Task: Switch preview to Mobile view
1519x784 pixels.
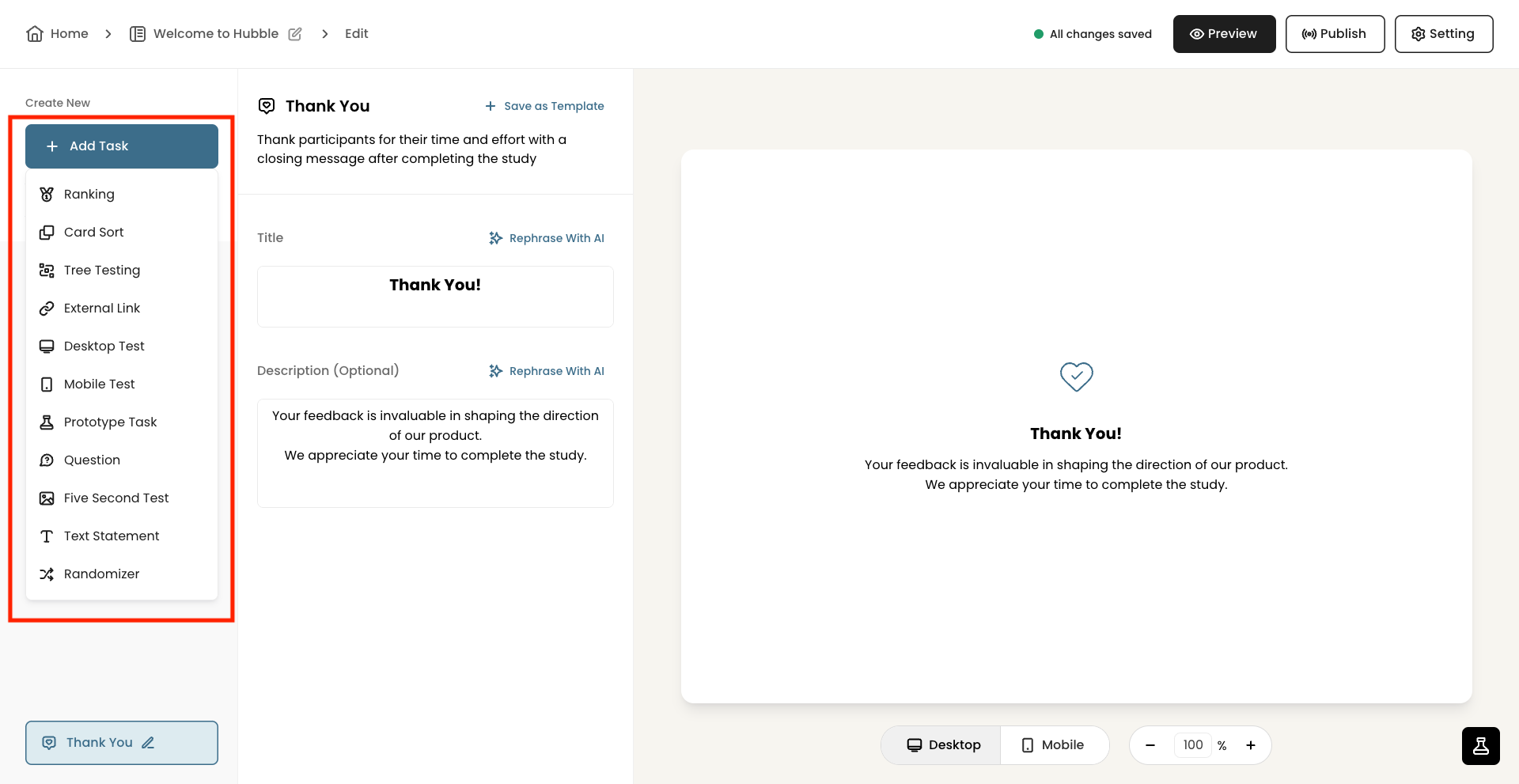Action: click(1054, 745)
